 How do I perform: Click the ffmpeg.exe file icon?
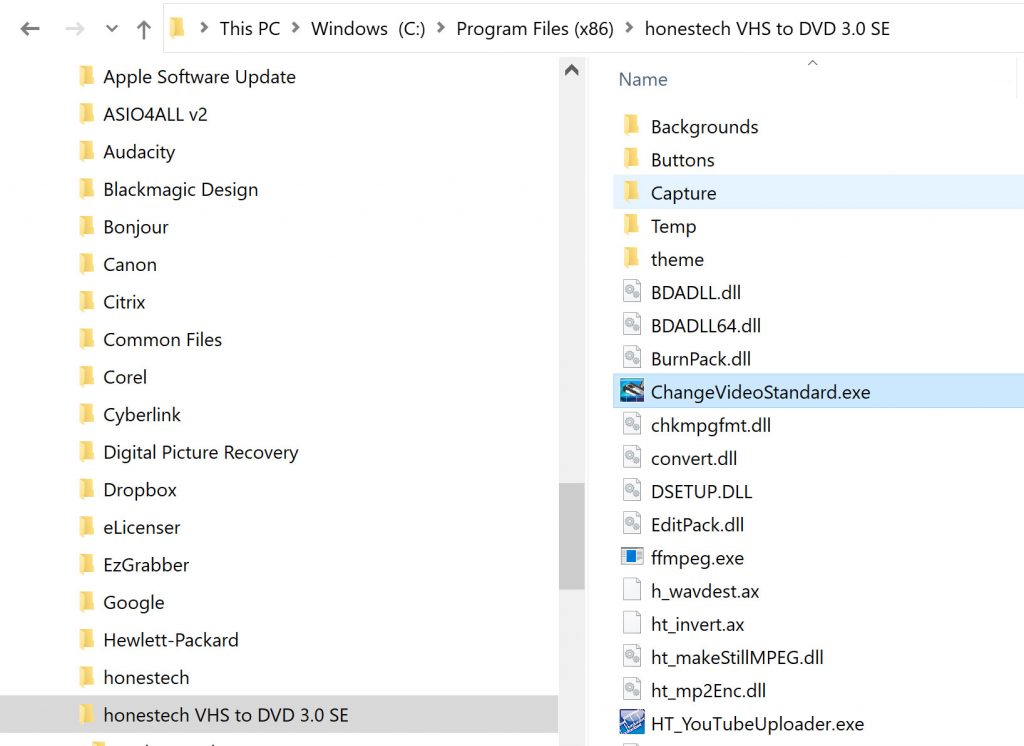tap(631, 557)
